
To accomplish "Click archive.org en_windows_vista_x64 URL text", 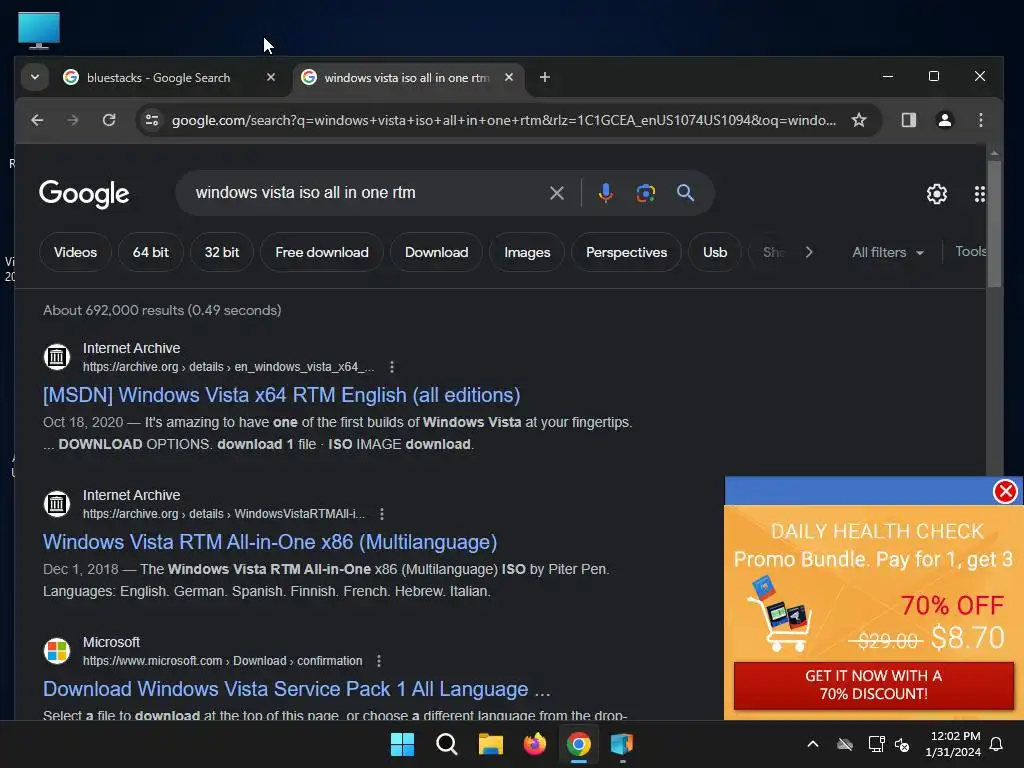I will [x=228, y=367].
